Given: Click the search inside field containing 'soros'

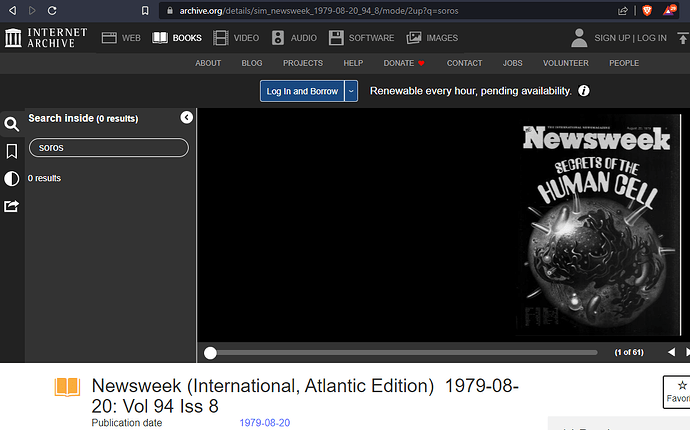Looking at the screenshot, I should pos(109,147).
